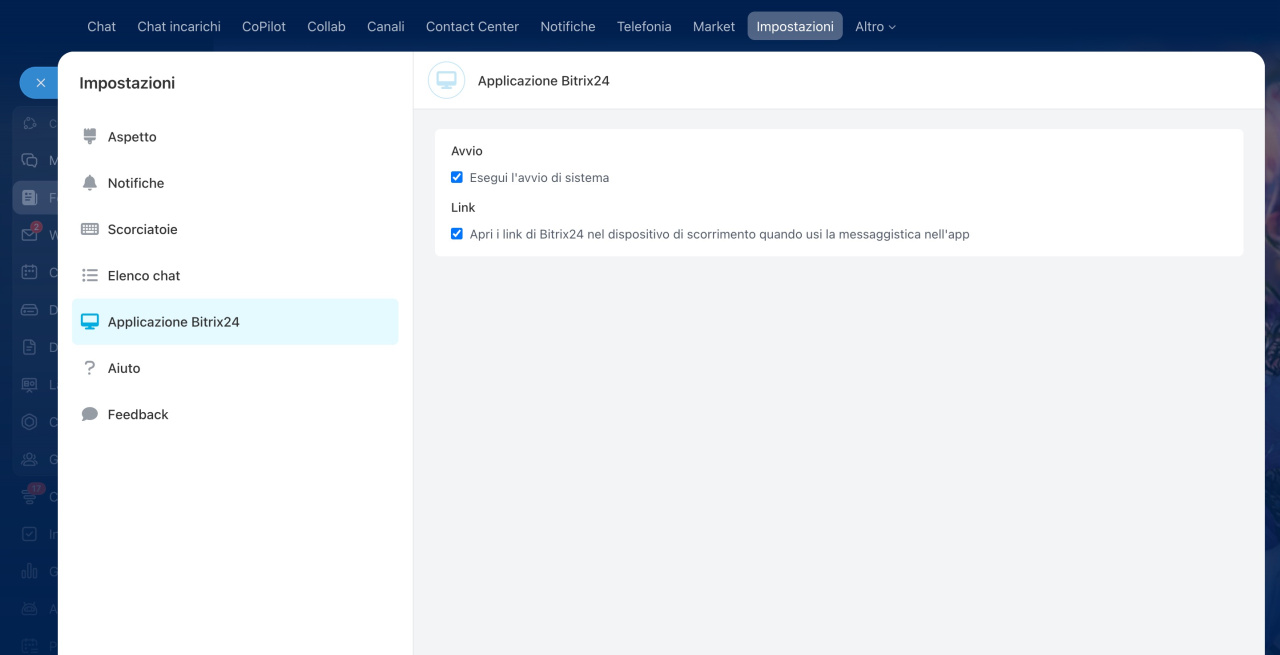Click the monitor icon in the header
This screenshot has width=1280, height=655.
pos(446,81)
